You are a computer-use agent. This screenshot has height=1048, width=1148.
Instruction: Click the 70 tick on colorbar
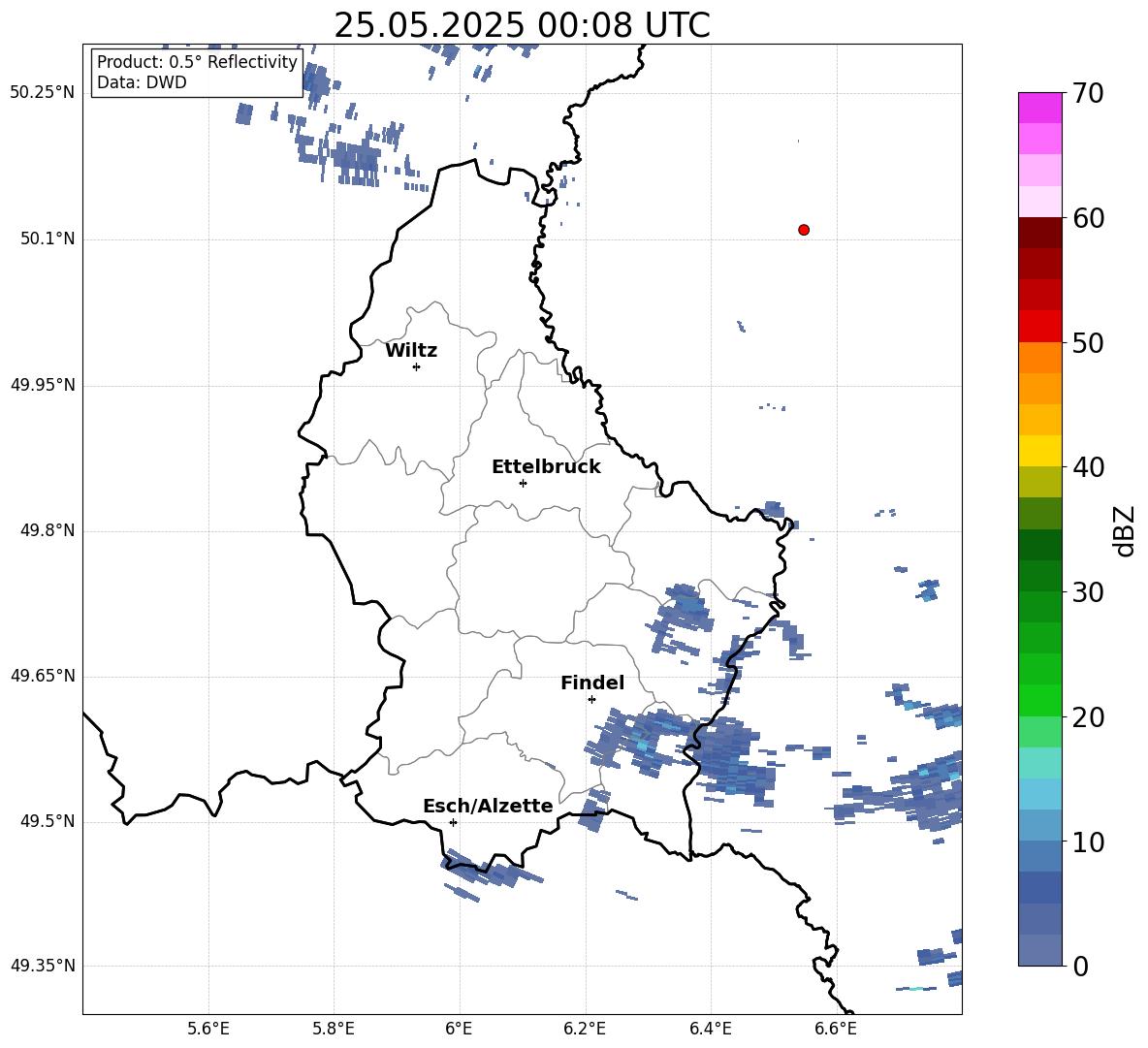pyautogui.click(x=1088, y=93)
